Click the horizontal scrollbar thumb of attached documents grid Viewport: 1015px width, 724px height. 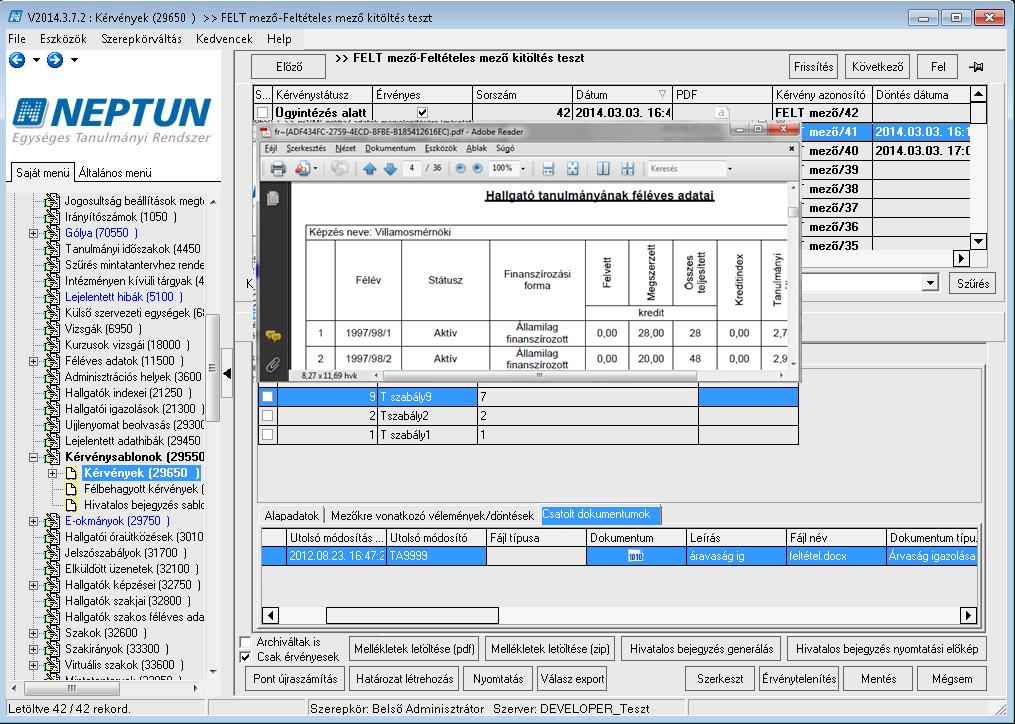click(412, 615)
